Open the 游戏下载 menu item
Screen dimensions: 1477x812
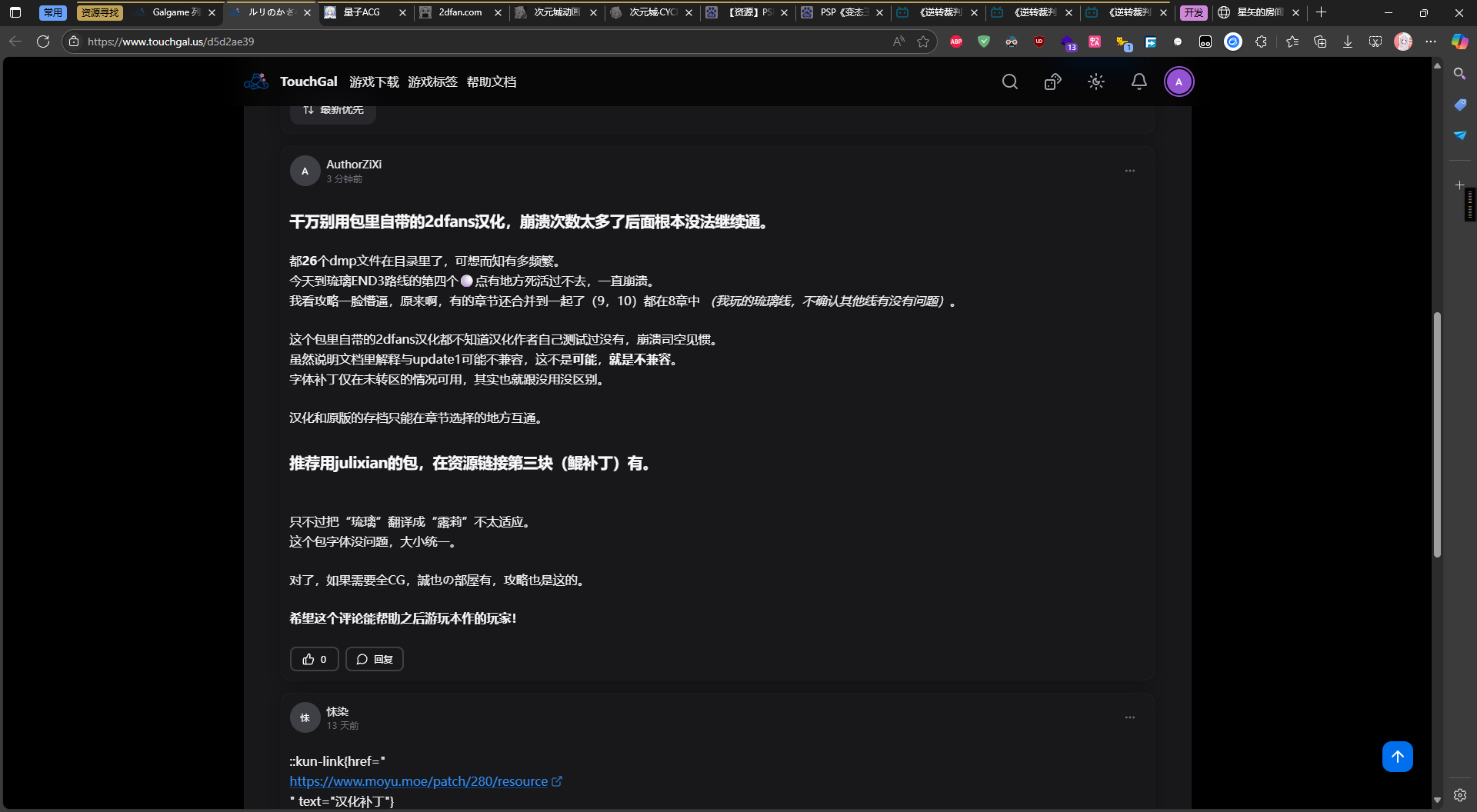375,82
